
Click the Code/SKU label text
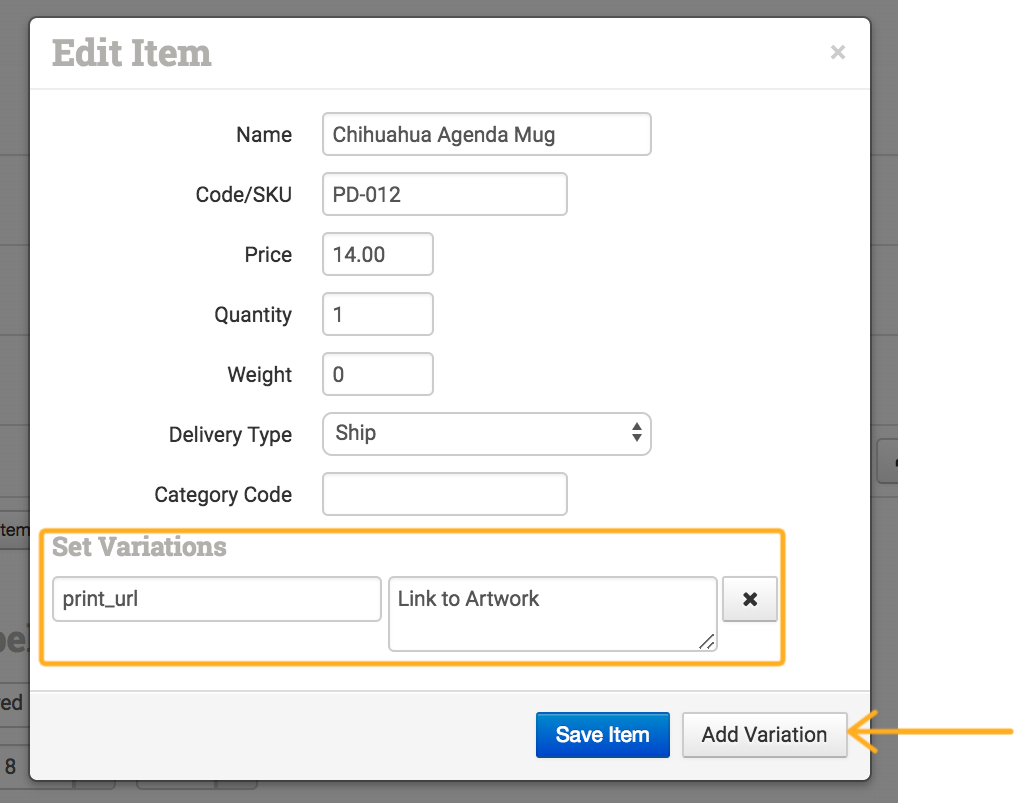click(243, 195)
